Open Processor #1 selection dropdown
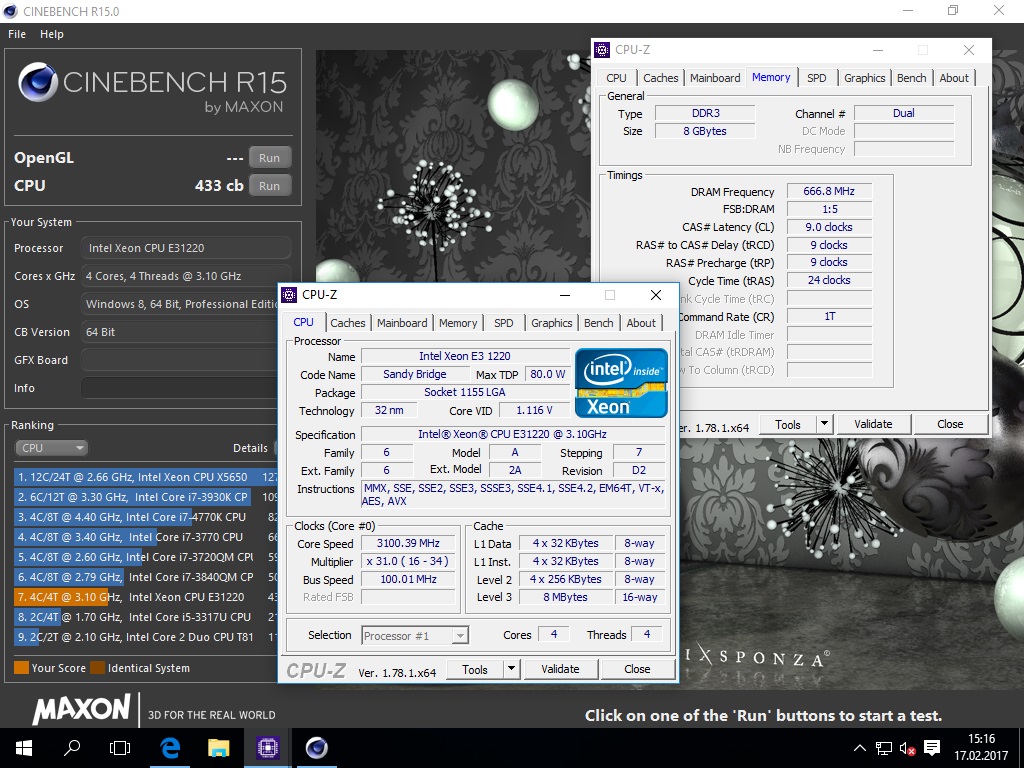The image size is (1024, 768). pos(415,635)
